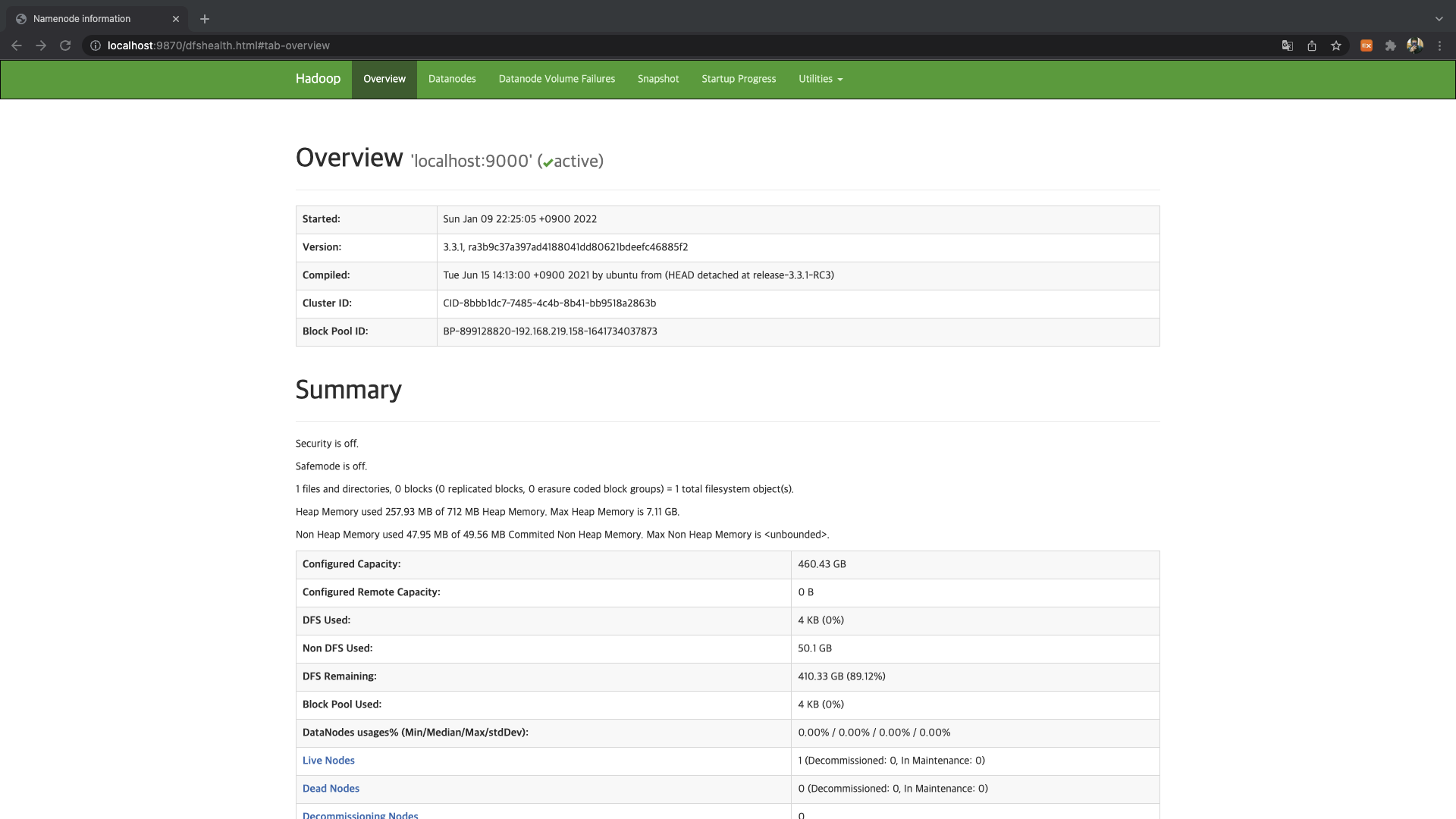Screen dimensions: 1456x819
Task: Click the site information icon in address bar
Action: 96,45
